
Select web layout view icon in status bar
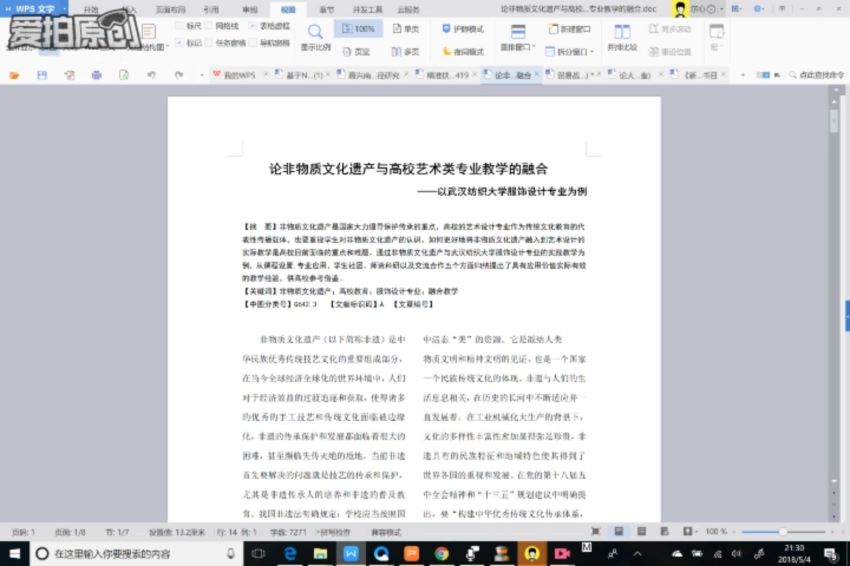pyautogui.click(x=664, y=532)
